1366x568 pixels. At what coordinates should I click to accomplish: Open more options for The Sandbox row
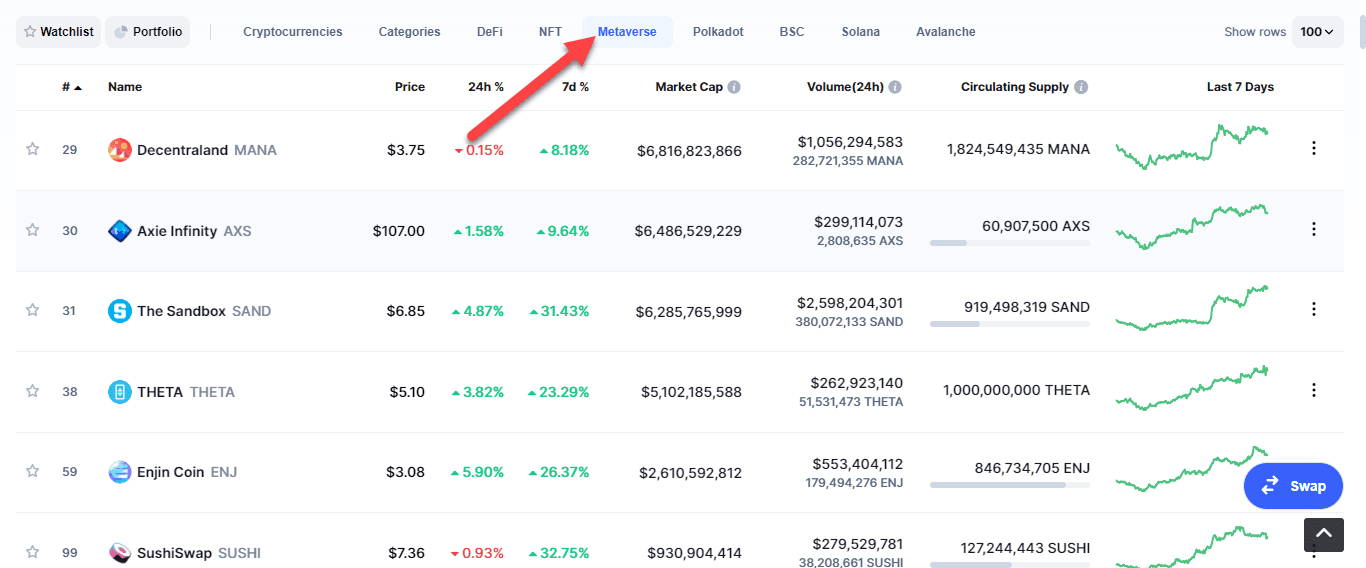tap(1314, 309)
